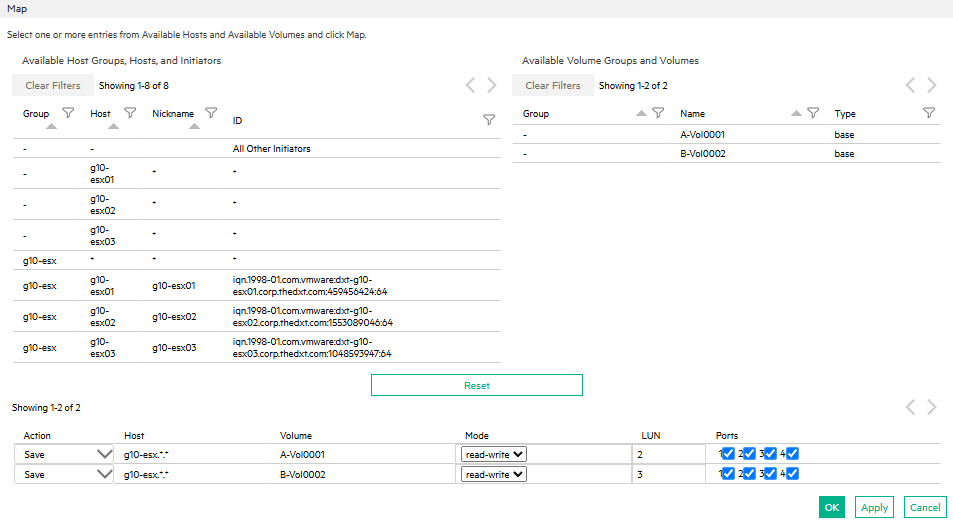The image size is (953, 523).
Task: Select the esx01 iqn ID ending 459456424:64
Action: 310,285
